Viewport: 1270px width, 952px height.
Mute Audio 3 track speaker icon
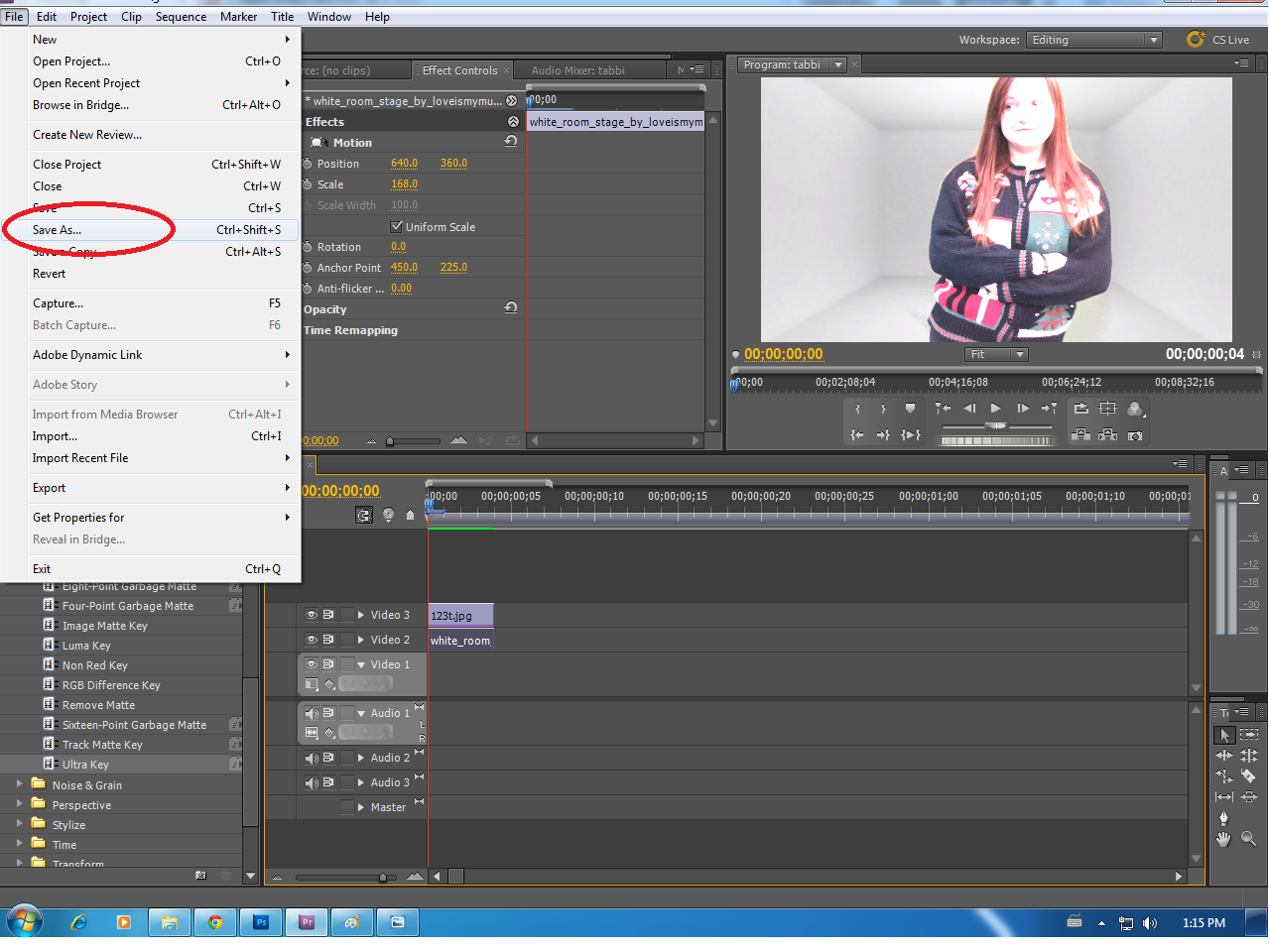point(312,782)
